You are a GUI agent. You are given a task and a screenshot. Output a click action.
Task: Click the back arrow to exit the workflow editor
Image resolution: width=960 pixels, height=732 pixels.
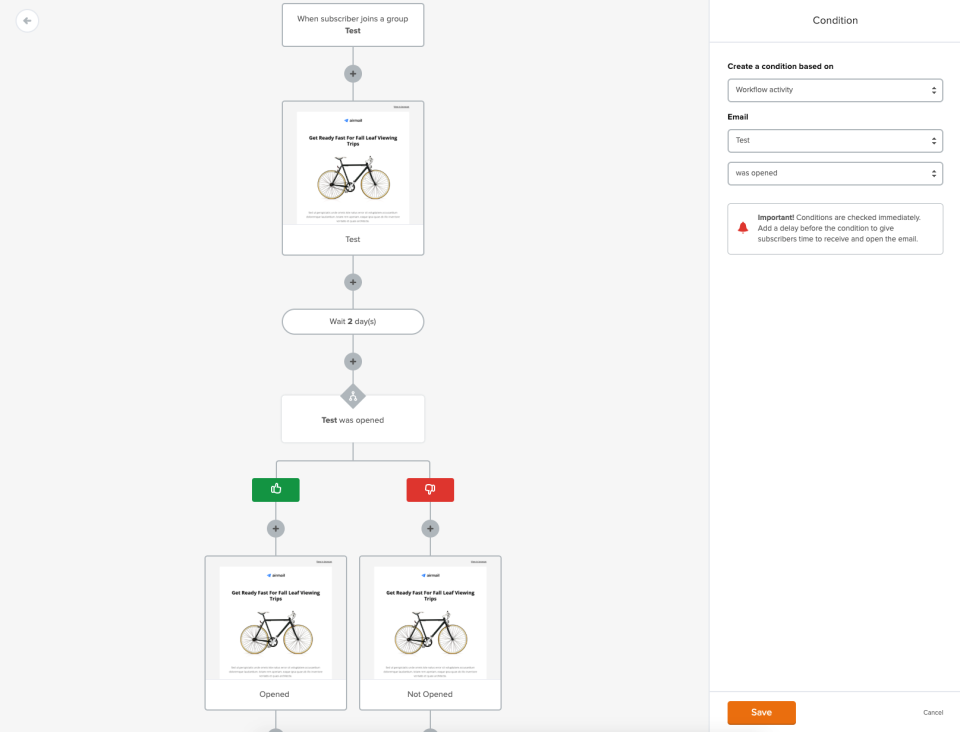[27, 20]
